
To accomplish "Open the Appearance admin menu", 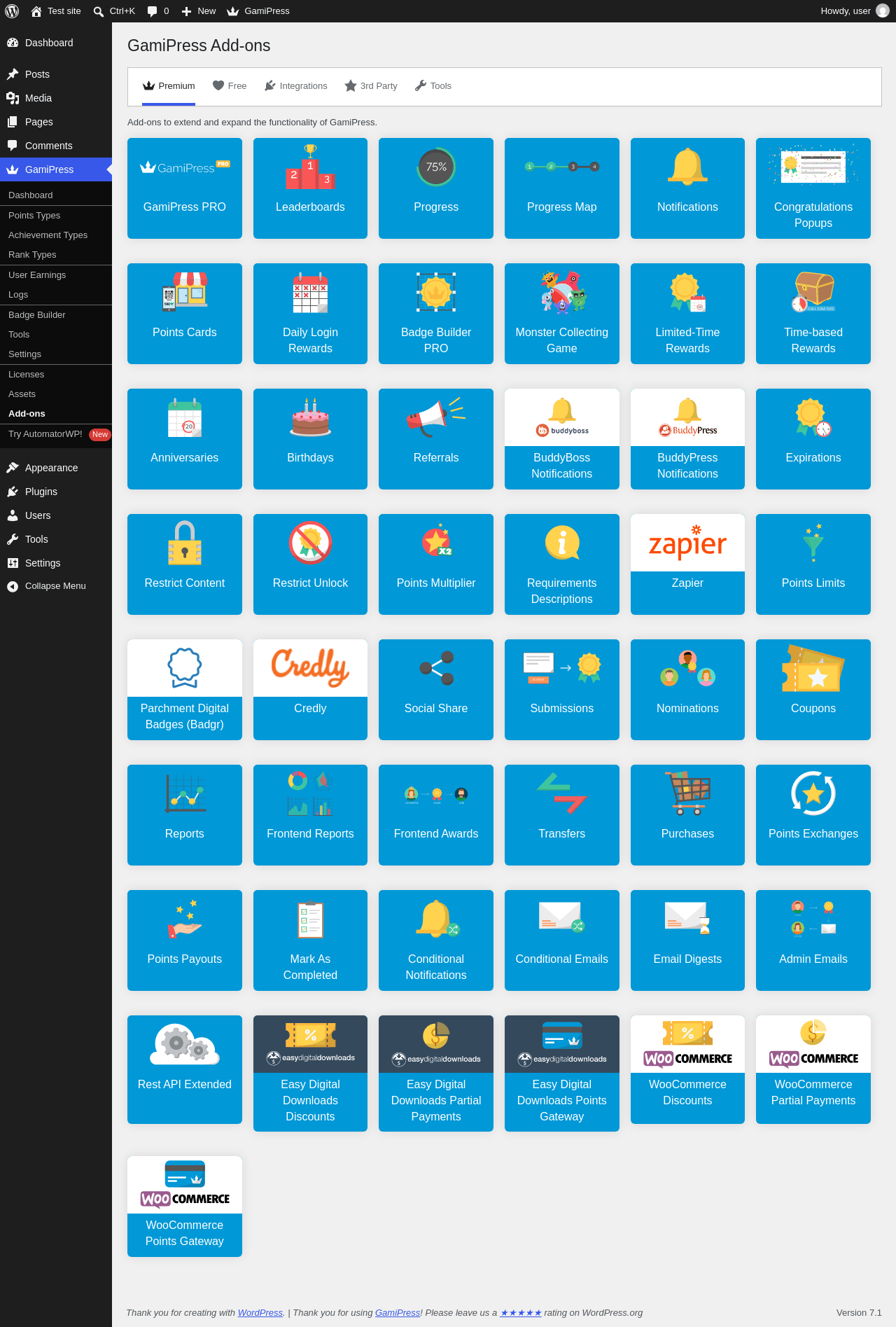I will [56, 468].
